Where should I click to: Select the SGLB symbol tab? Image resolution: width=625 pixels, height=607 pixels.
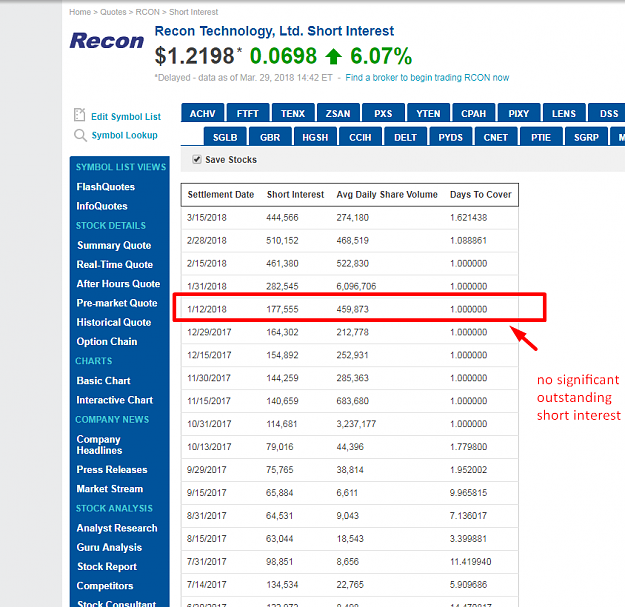point(225,137)
